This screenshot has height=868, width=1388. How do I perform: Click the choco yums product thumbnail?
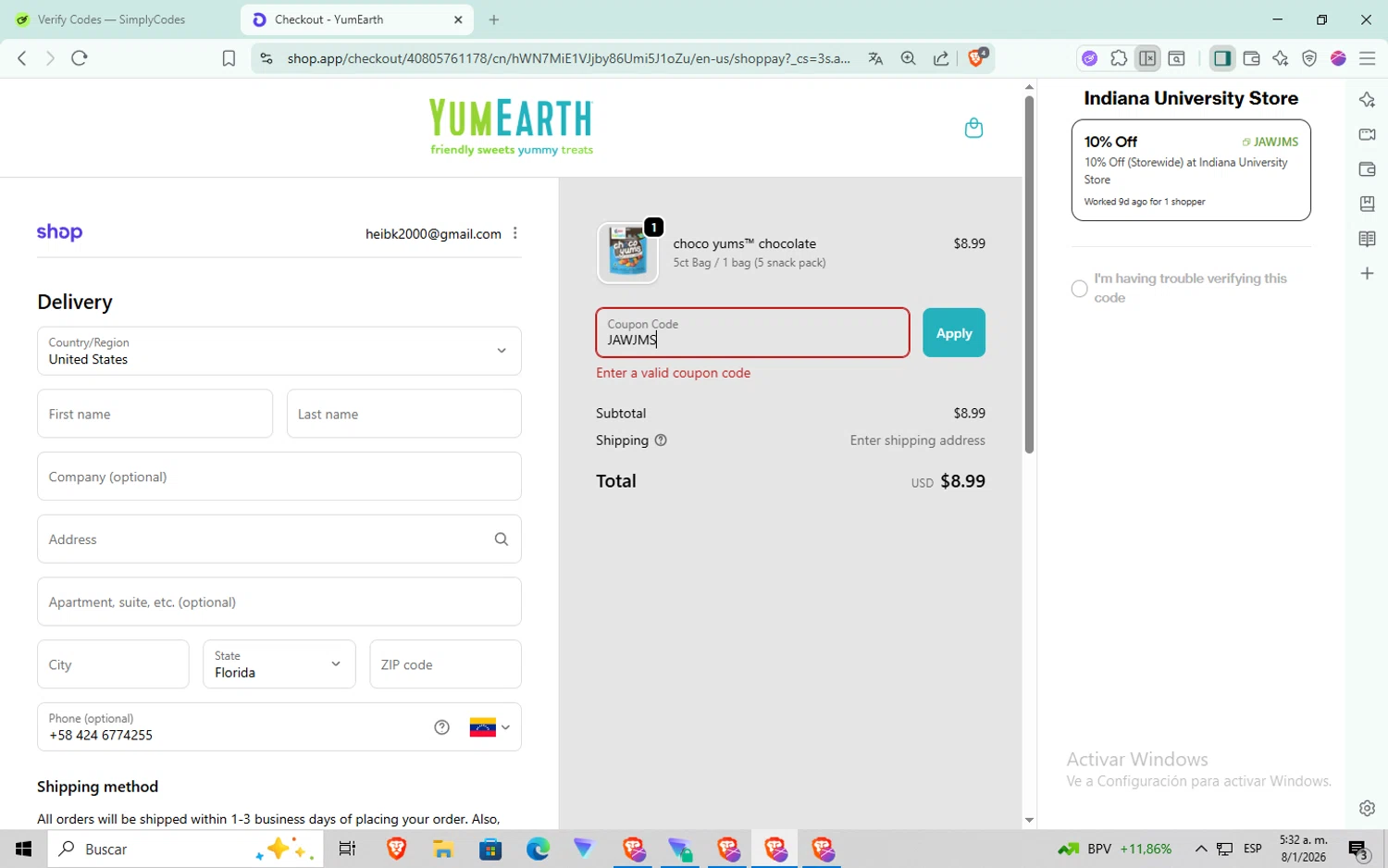click(627, 253)
